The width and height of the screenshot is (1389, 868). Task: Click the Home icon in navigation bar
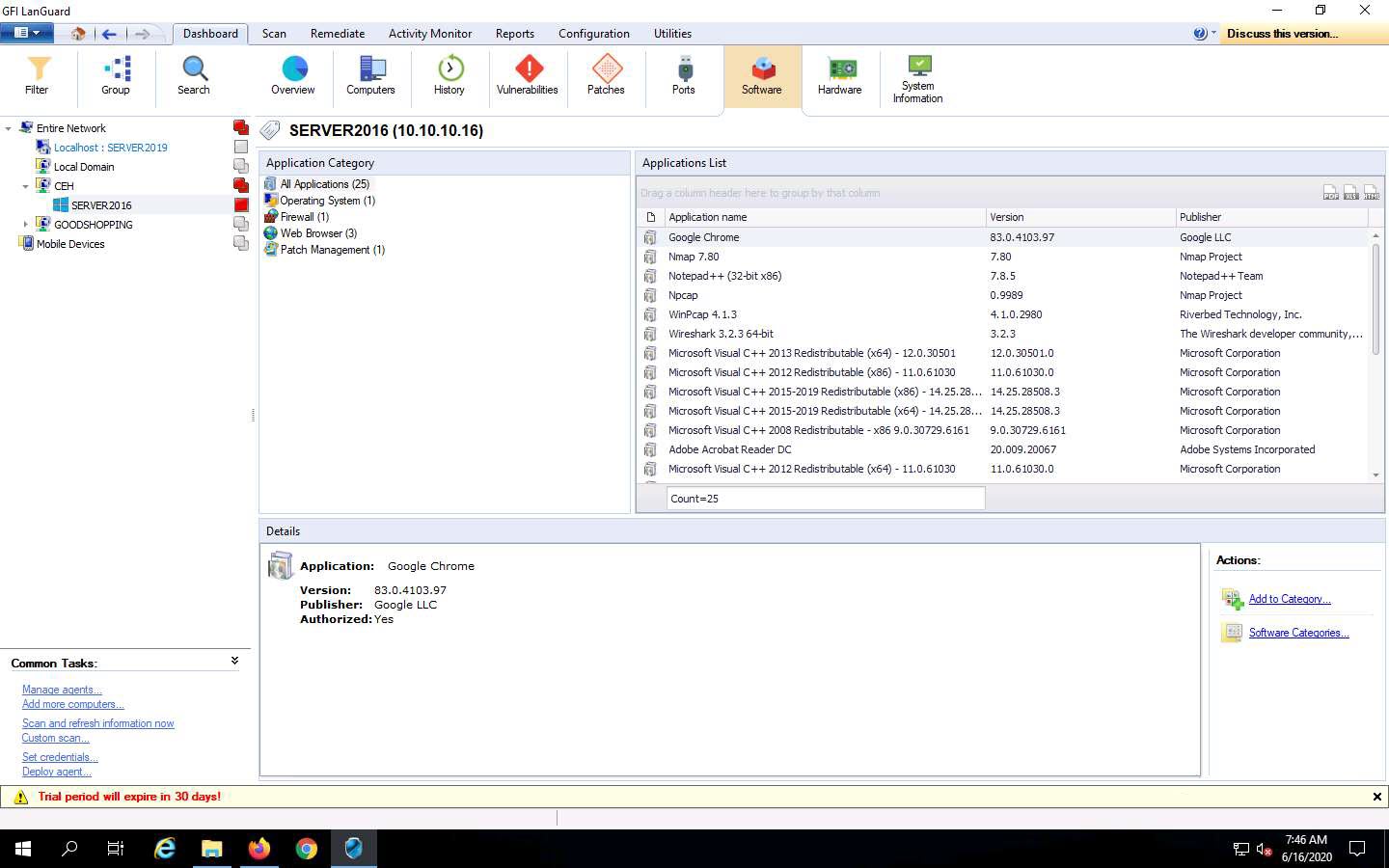[78, 34]
